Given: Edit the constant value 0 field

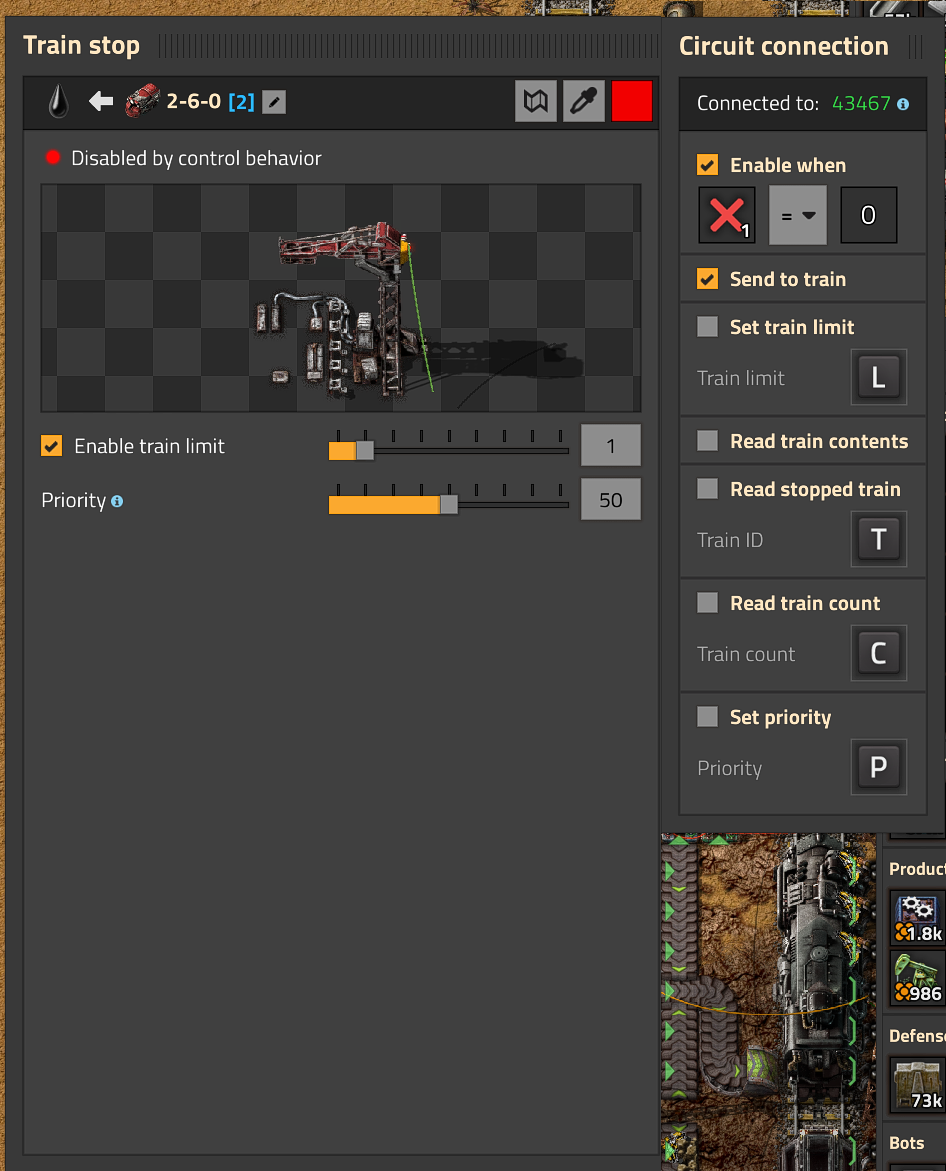Looking at the screenshot, I should 868,215.
